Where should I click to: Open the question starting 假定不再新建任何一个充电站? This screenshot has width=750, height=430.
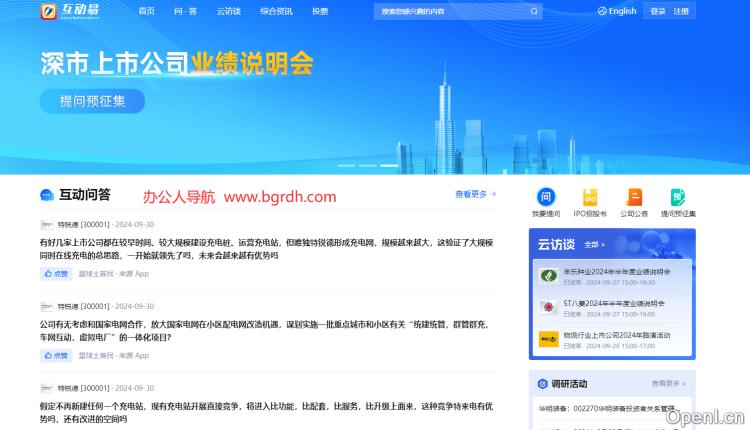click(266, 412)
